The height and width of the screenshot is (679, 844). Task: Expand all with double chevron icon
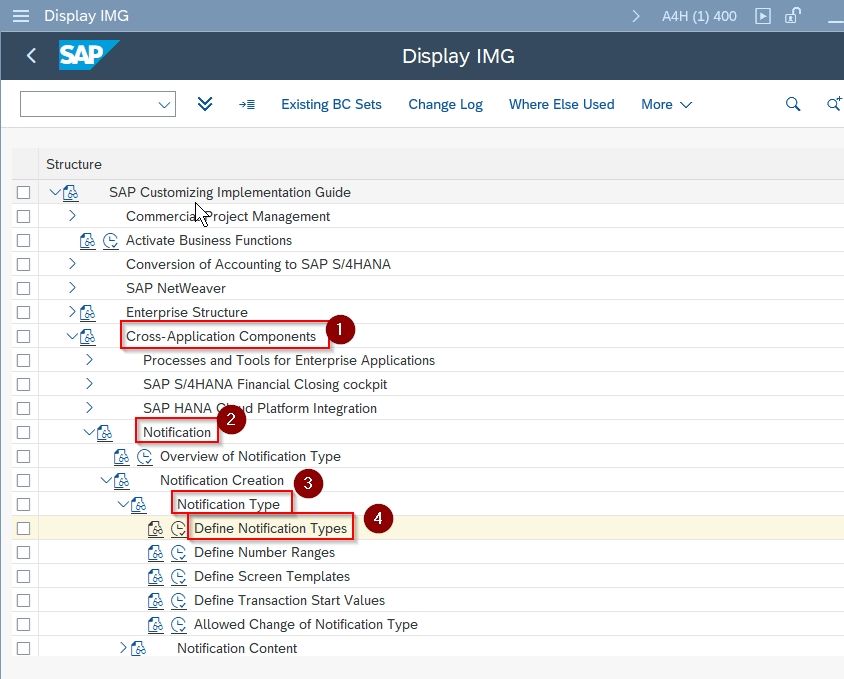coord(205,104)
